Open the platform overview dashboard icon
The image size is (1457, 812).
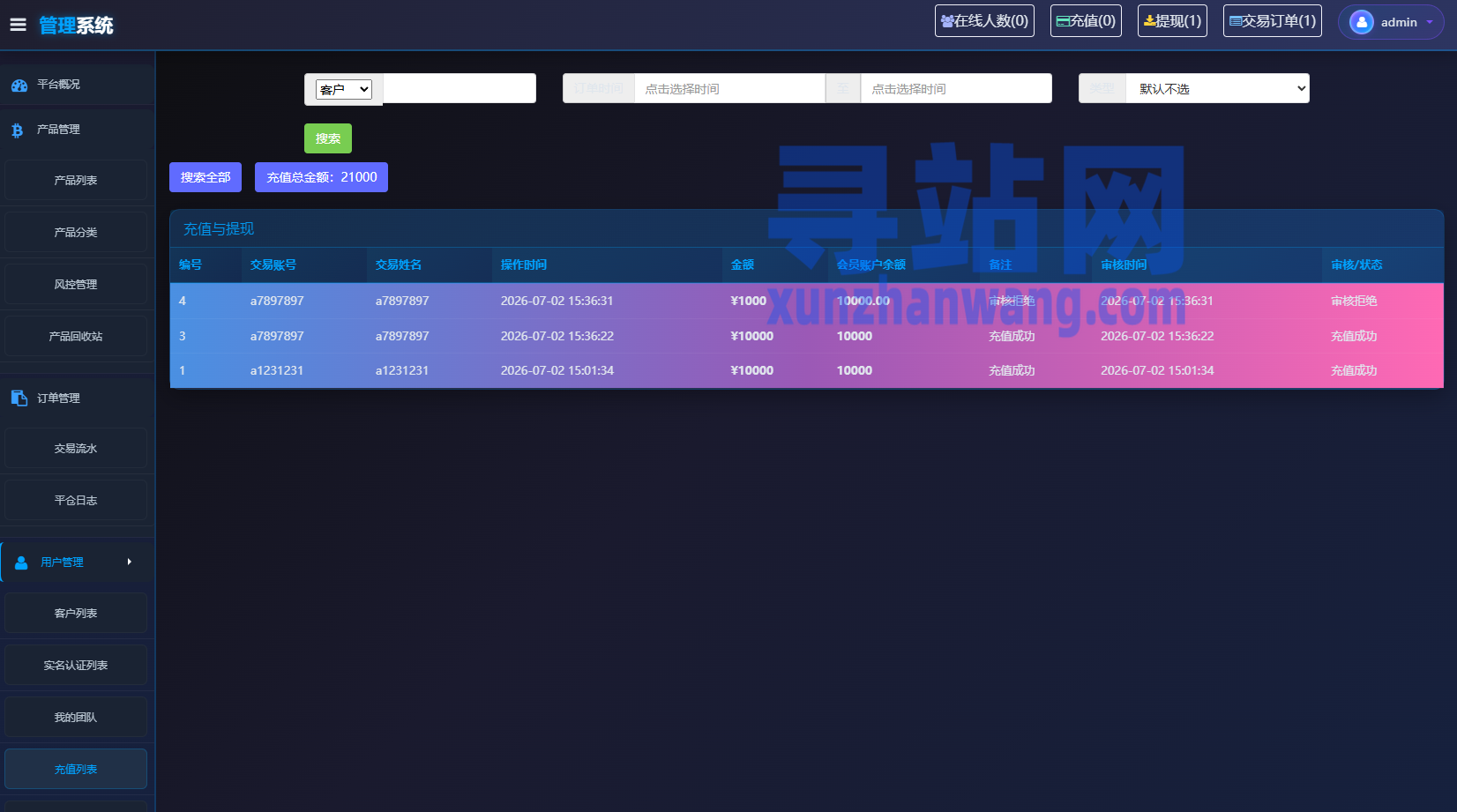tap(19, 86)
